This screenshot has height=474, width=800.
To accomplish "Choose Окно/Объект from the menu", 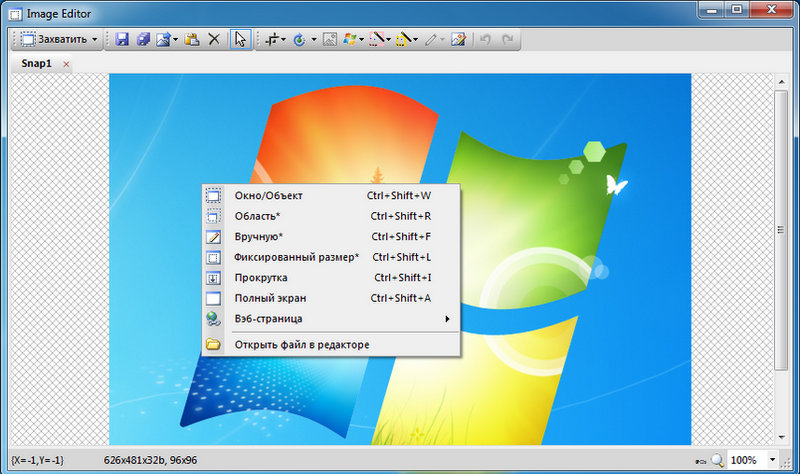I will 331,195.
